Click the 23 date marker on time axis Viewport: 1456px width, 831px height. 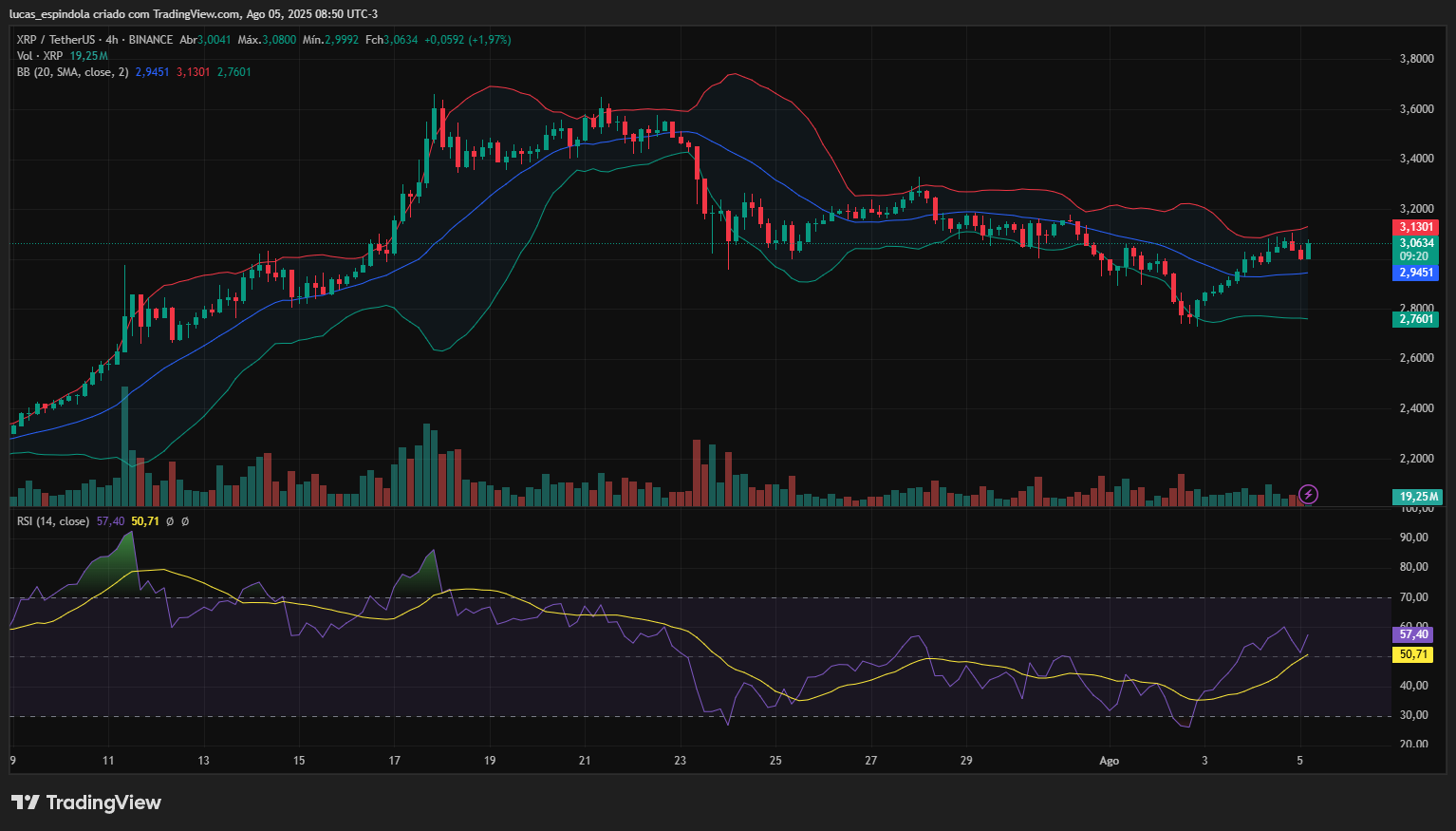point(680,761)
